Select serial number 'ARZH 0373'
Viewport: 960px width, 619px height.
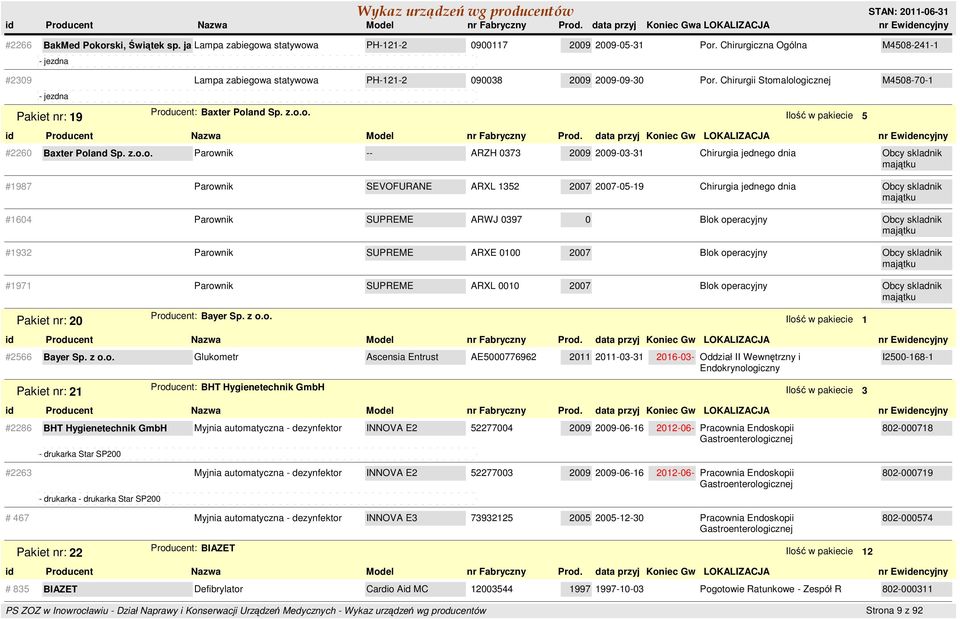tap(495, 153)
